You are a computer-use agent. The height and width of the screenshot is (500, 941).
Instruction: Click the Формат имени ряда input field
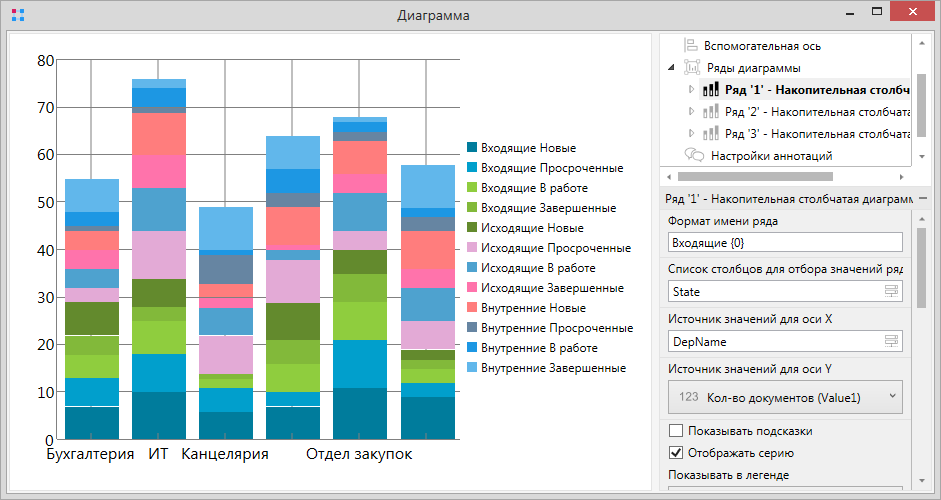pyautogui.click(x=784, y=242)
